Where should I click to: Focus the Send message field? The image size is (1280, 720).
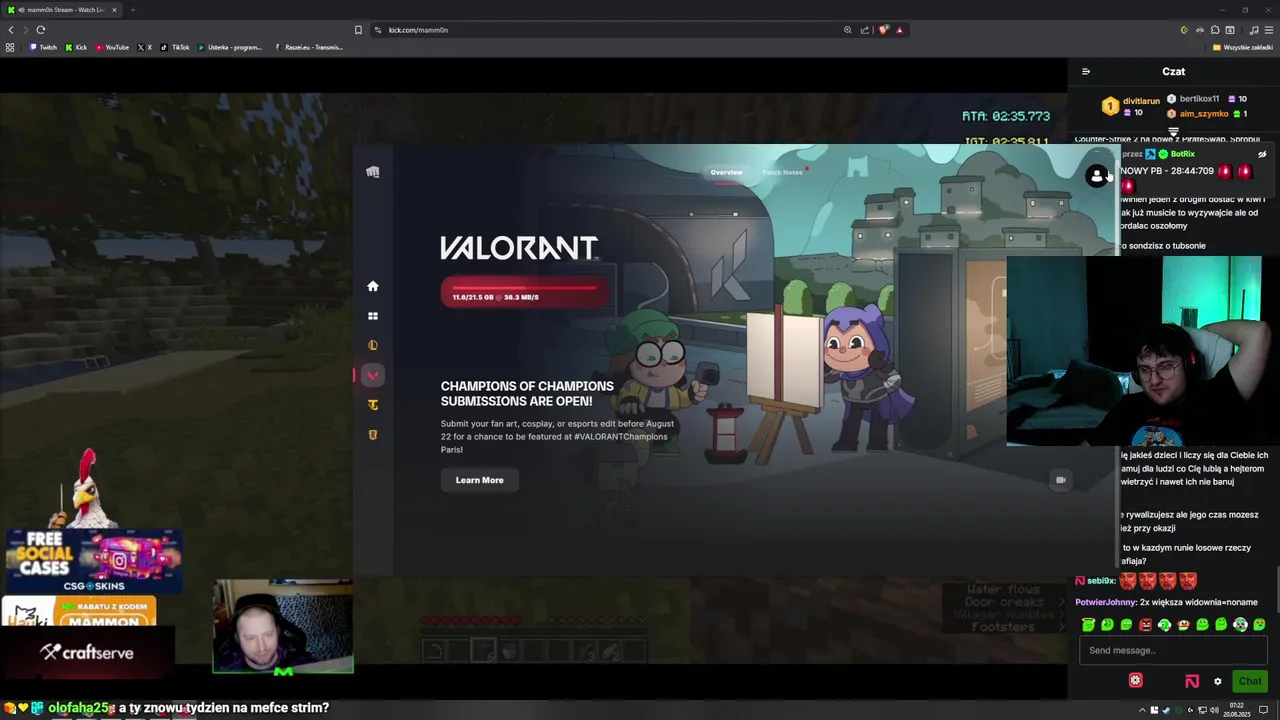click(1173, 650)
